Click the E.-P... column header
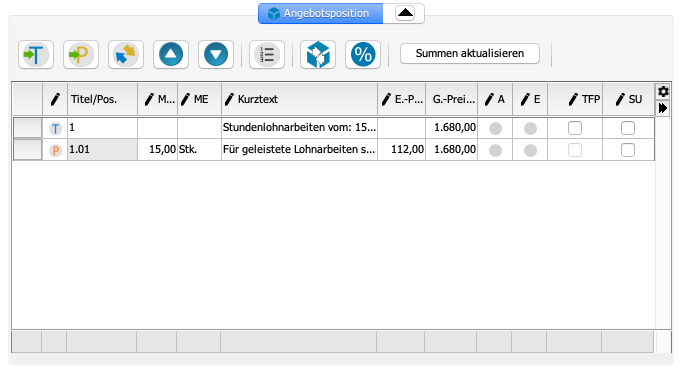This screenshot has height=377, width=683. 402,99
